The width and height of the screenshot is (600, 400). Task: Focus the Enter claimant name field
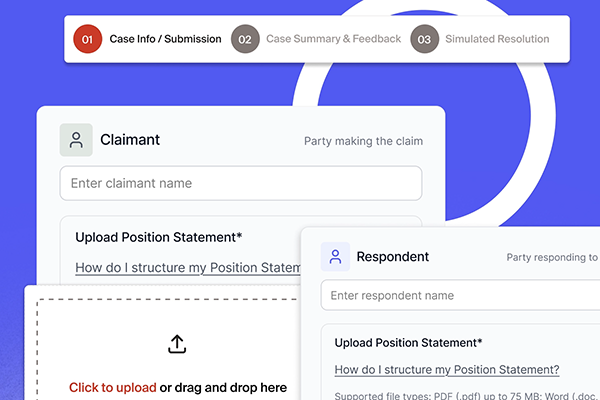(240, 183)
